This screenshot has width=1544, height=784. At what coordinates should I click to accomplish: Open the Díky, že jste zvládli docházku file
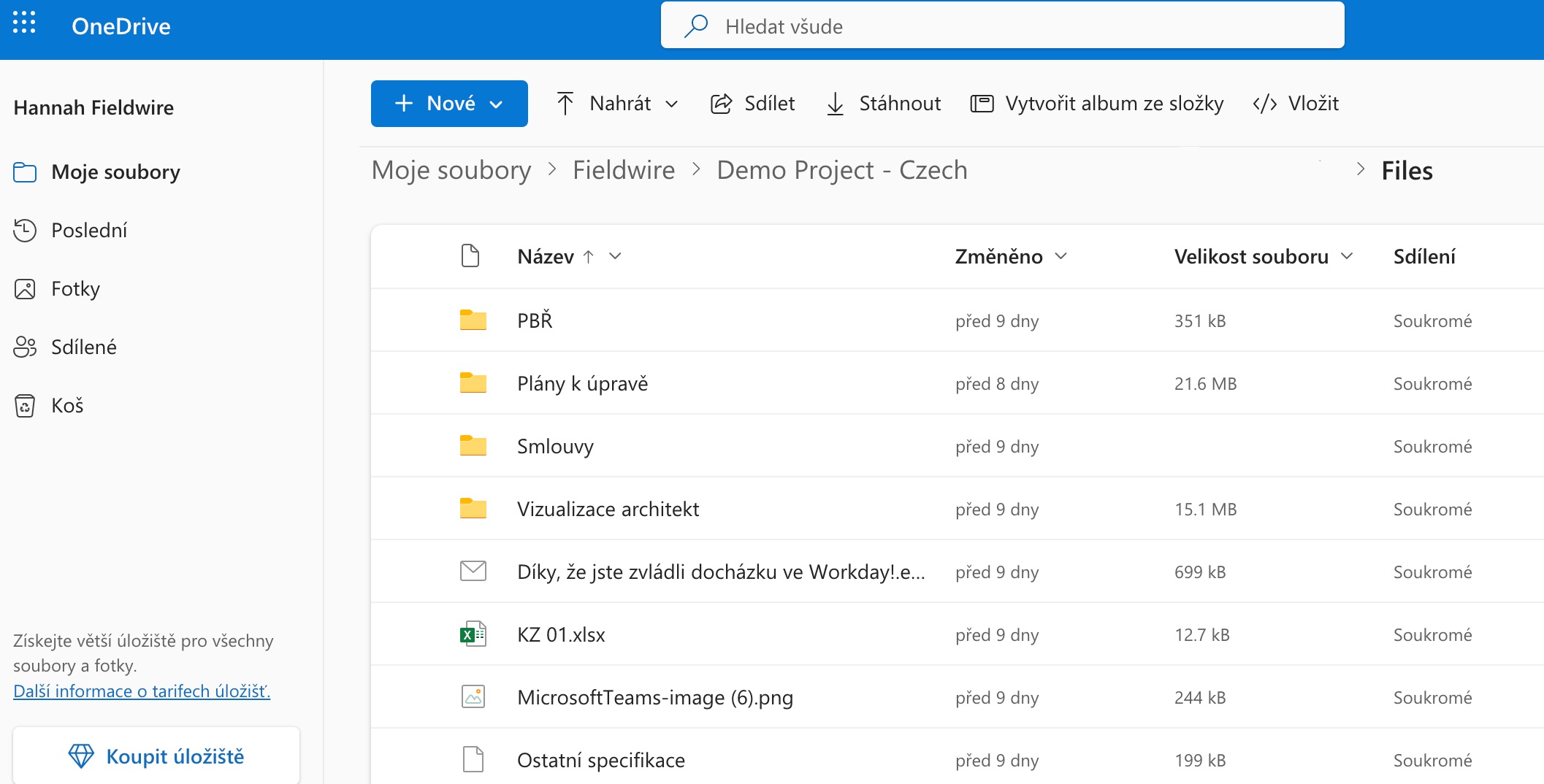coord(721,572)
